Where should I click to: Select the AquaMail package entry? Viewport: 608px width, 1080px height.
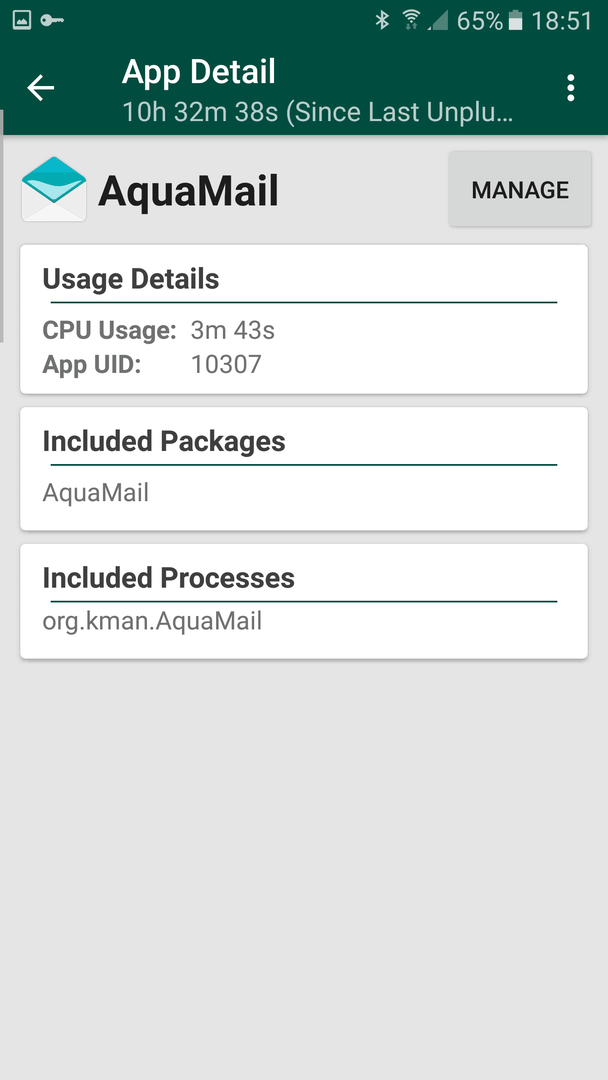96,492
